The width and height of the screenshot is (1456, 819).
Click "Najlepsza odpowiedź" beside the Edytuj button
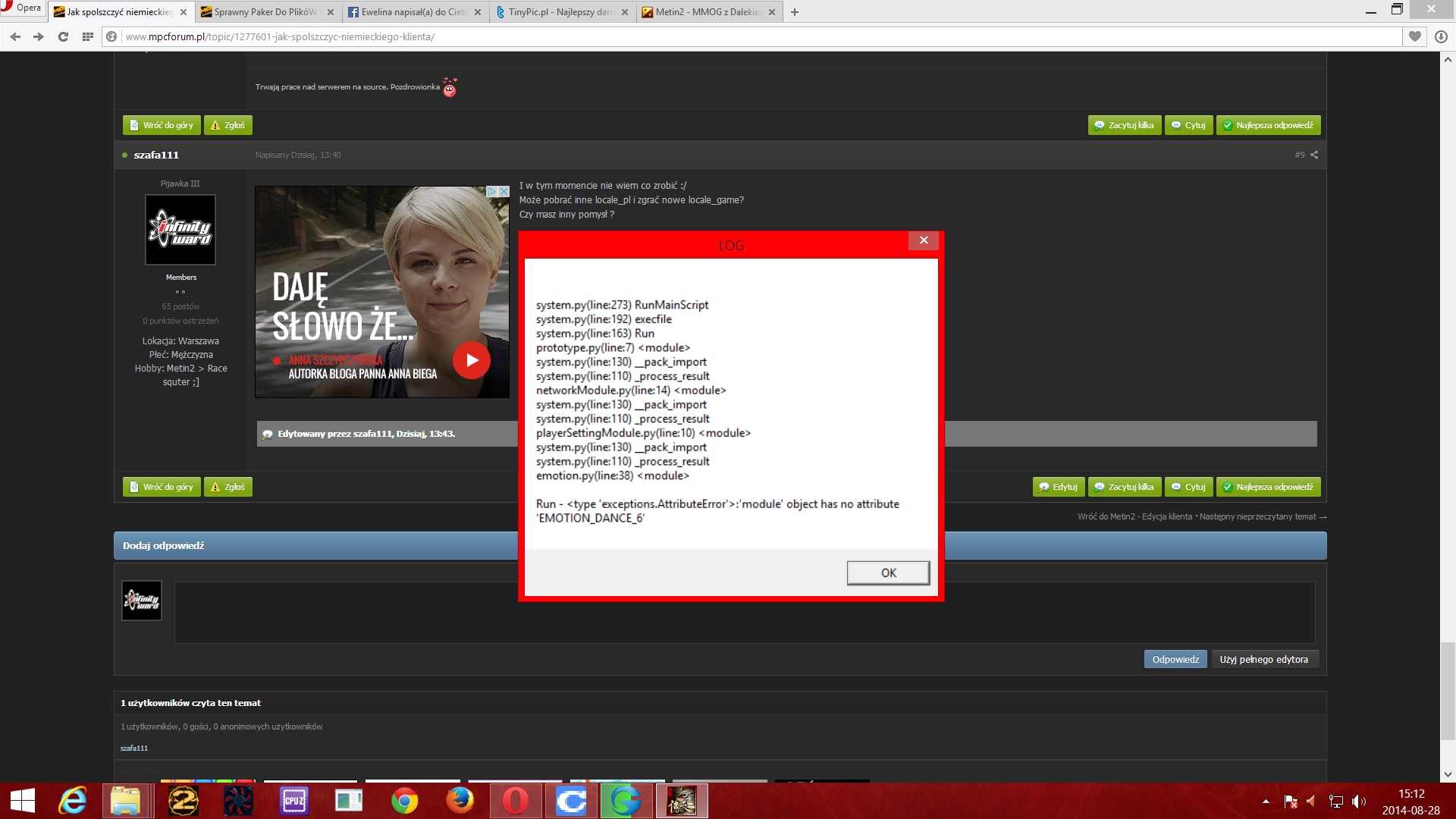click(1269, 487)
